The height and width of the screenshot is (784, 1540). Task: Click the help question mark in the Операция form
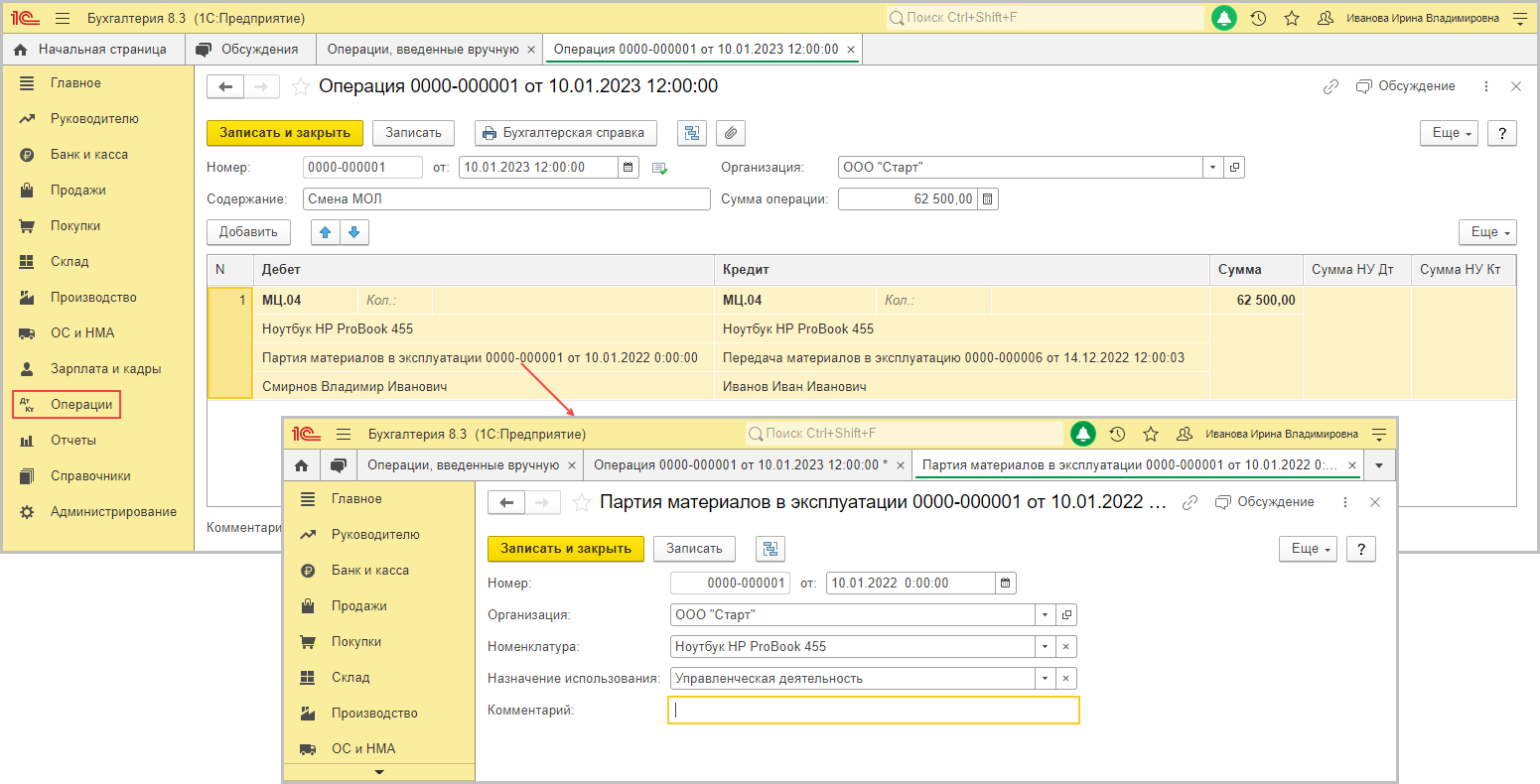[1501, 133]
